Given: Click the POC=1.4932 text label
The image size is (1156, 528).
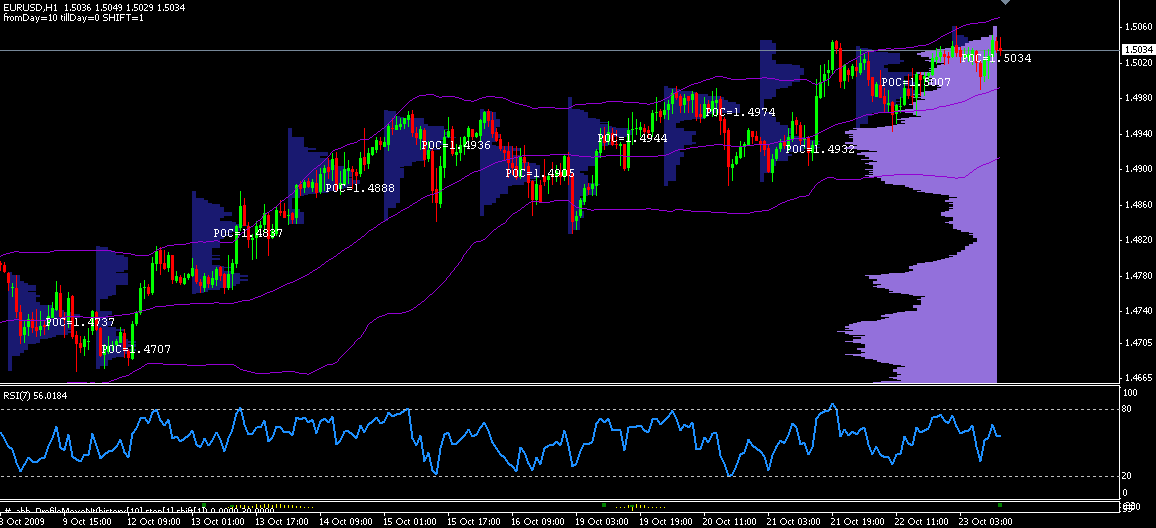Looking at the screenshot, I should [x=819, y=149].
